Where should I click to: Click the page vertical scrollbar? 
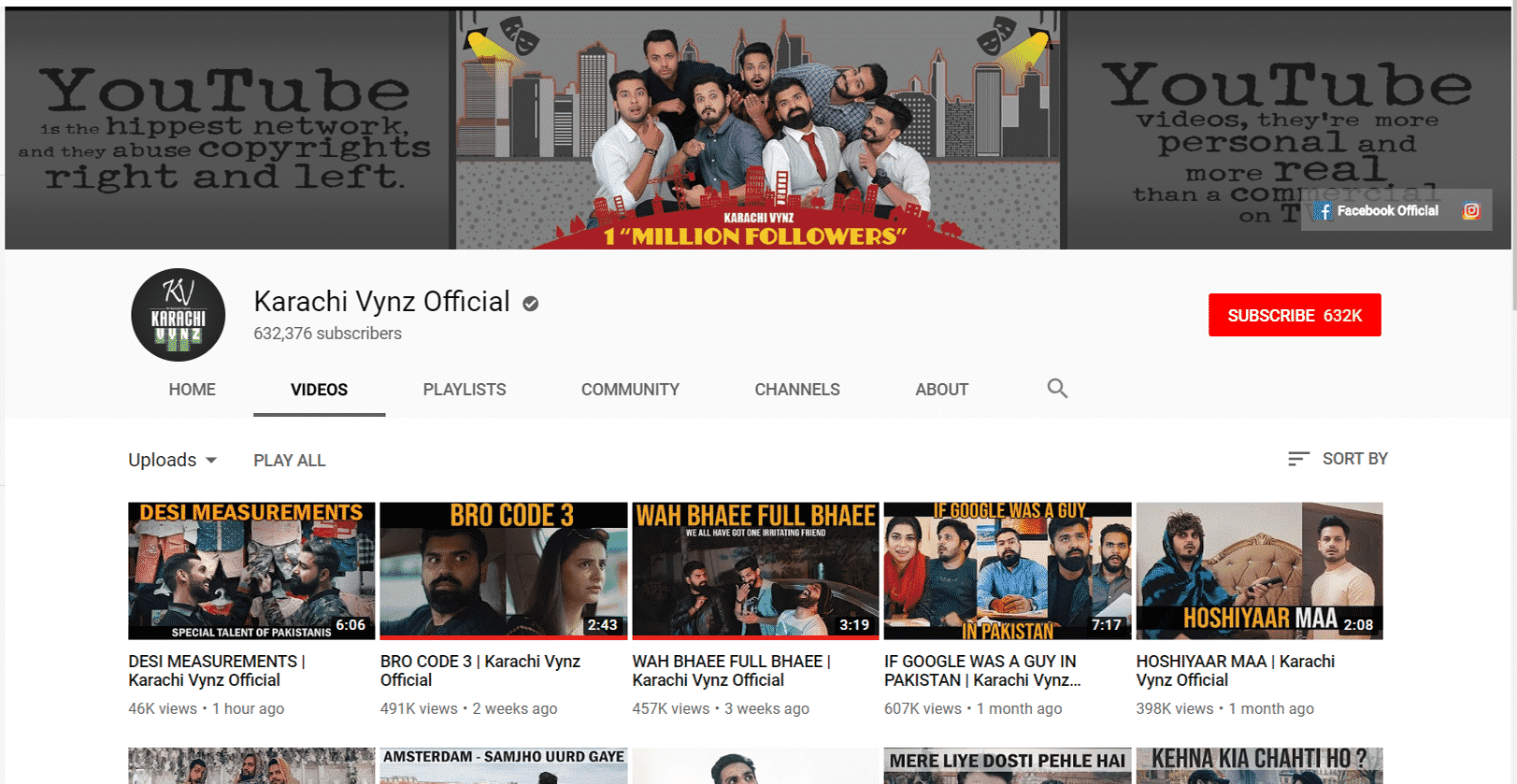click(x=1514, y=392)
